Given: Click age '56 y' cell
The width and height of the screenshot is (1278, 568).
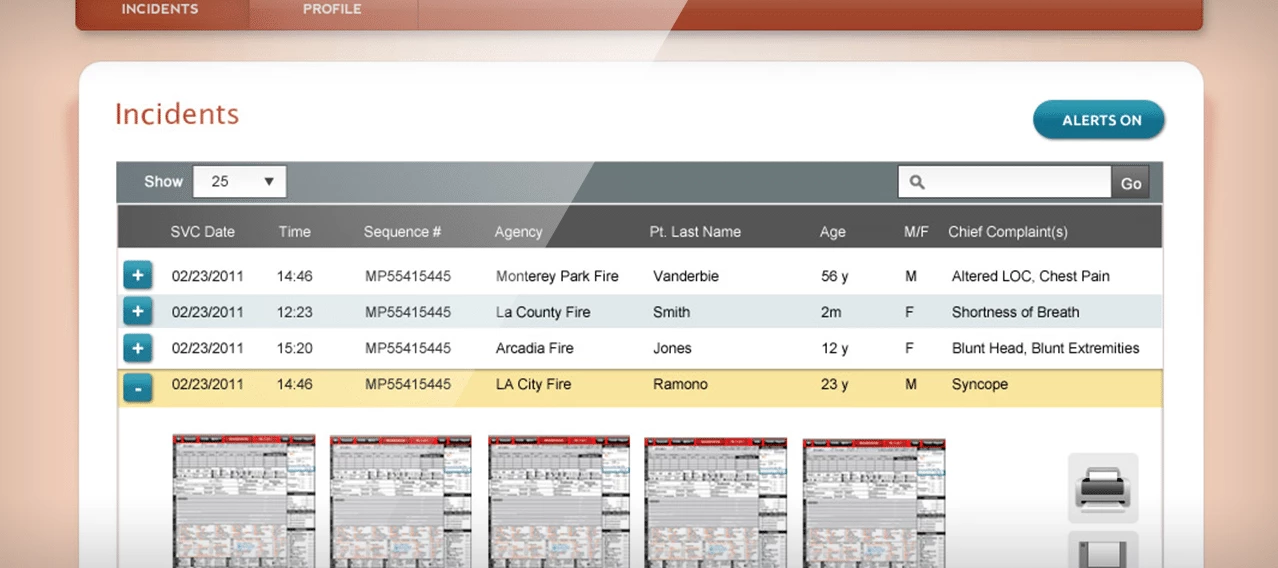Looking at the screenshot, I should 835,276.
